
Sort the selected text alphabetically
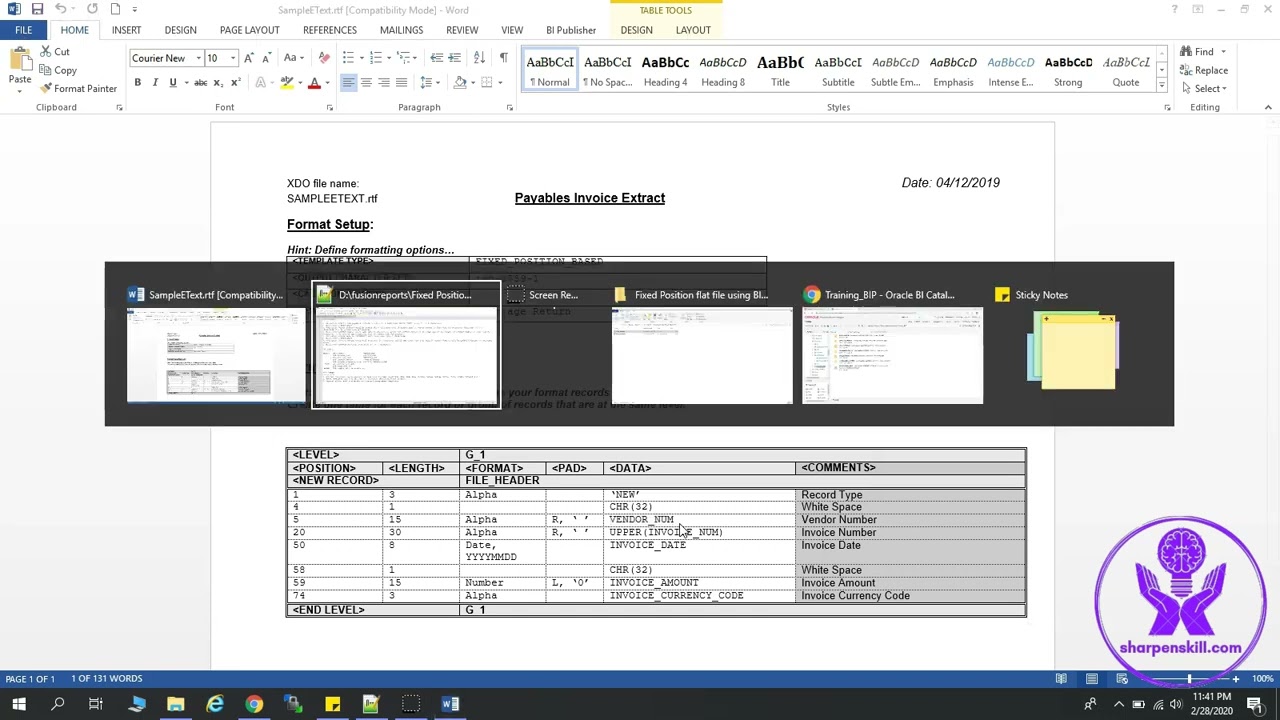point(479,58)
